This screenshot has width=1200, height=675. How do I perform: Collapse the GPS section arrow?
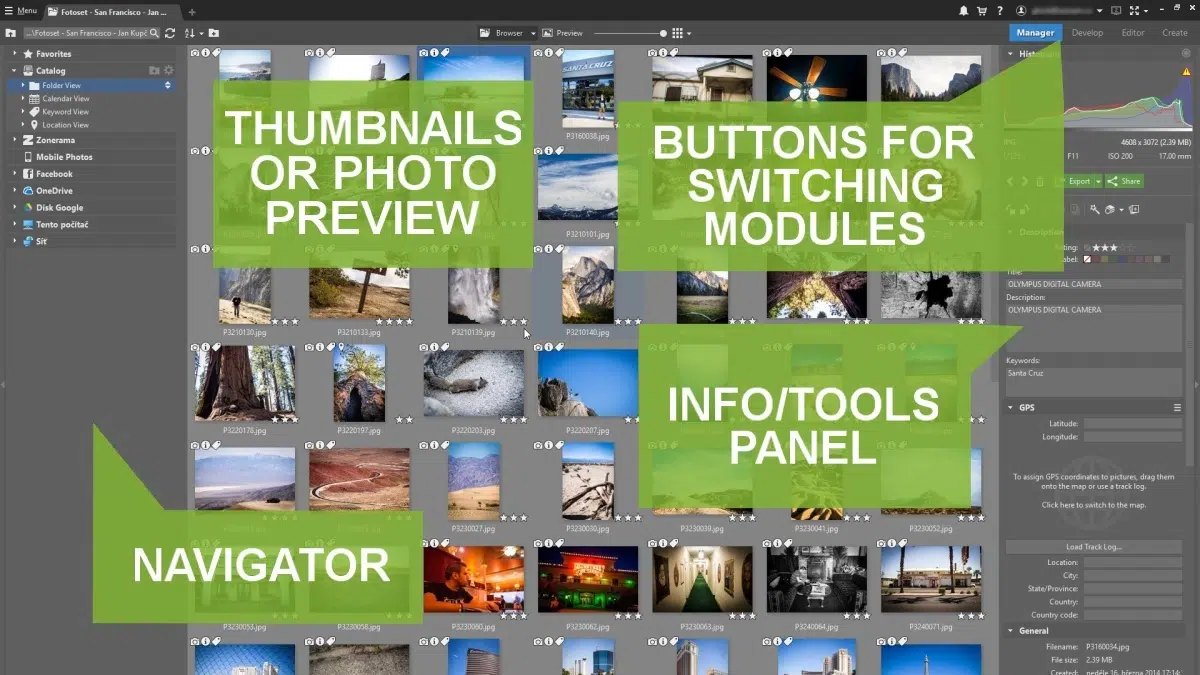tap(1010, 408)
